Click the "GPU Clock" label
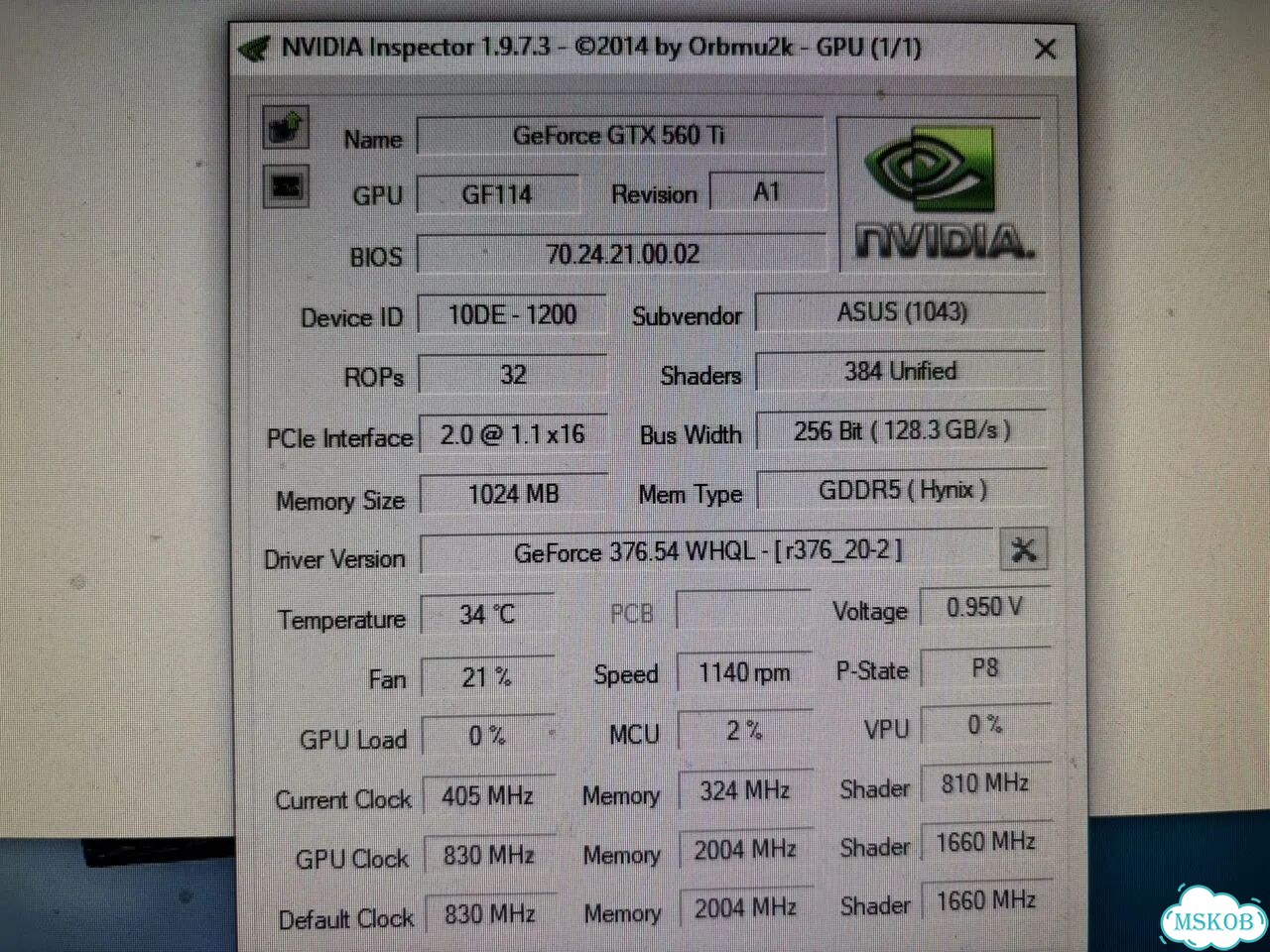Image resolution: width=1270 pixels, height=952 pixels. click(x=352, y=859)
